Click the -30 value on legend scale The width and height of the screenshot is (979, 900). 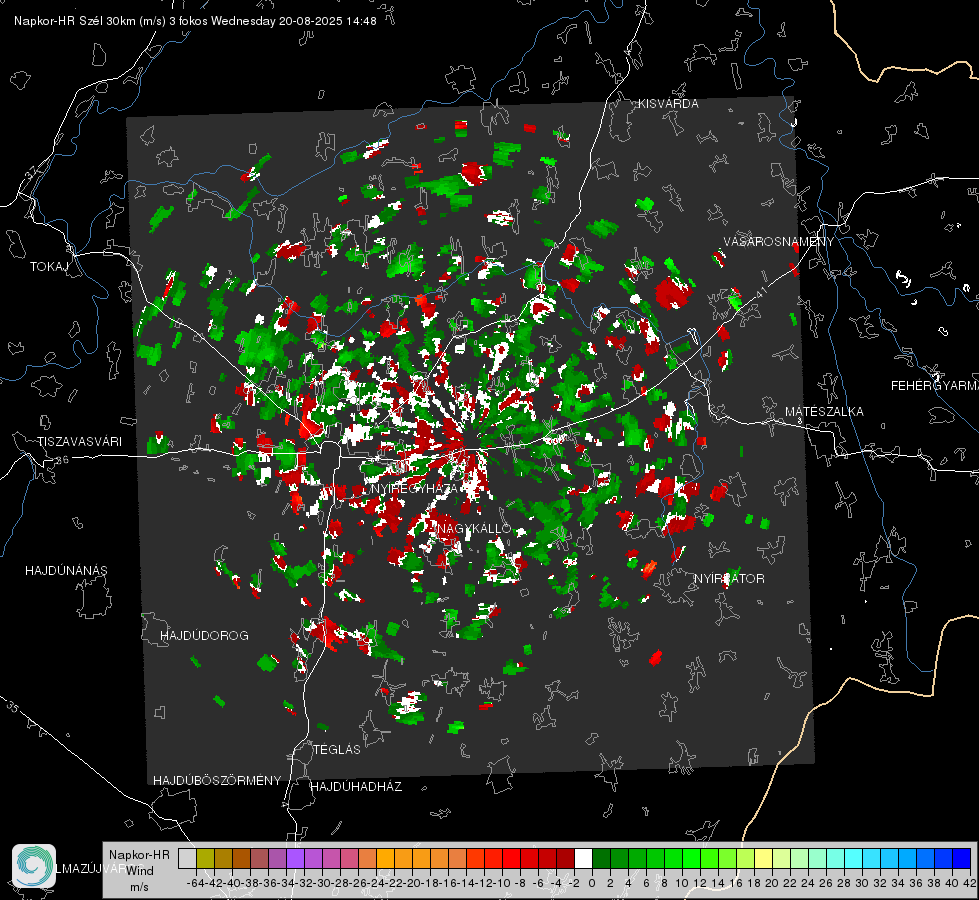point(322,883)
